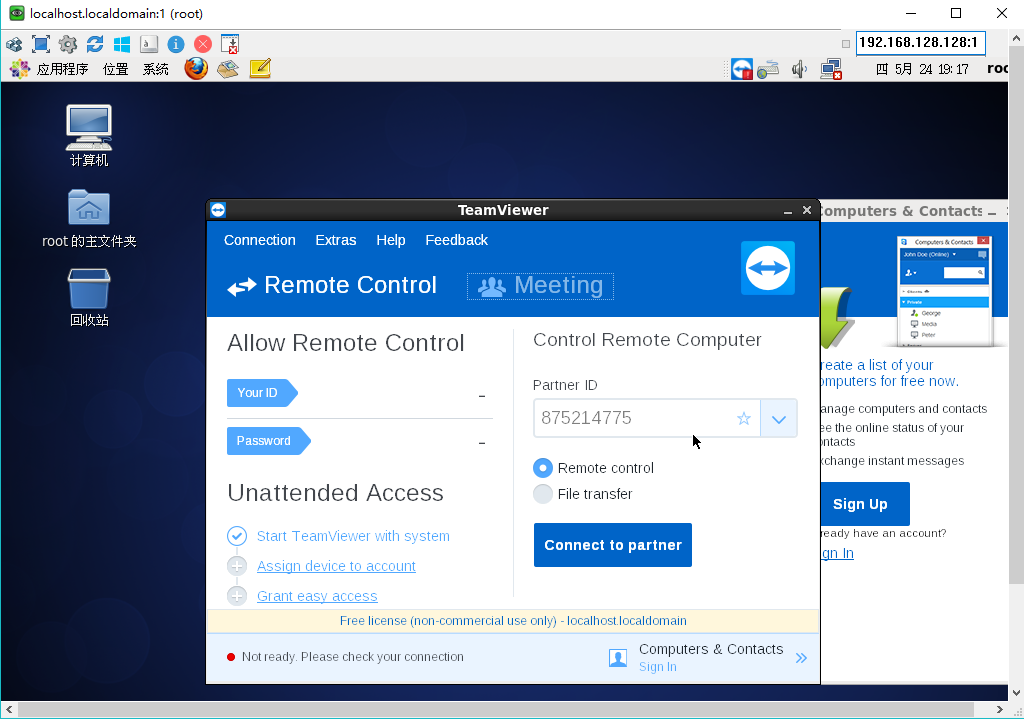Image resolution: width=1024 pixels, height=719 pixels.
Task: Toggle the Start TeamViewer with system checkmark
Action: click(237, 536)
